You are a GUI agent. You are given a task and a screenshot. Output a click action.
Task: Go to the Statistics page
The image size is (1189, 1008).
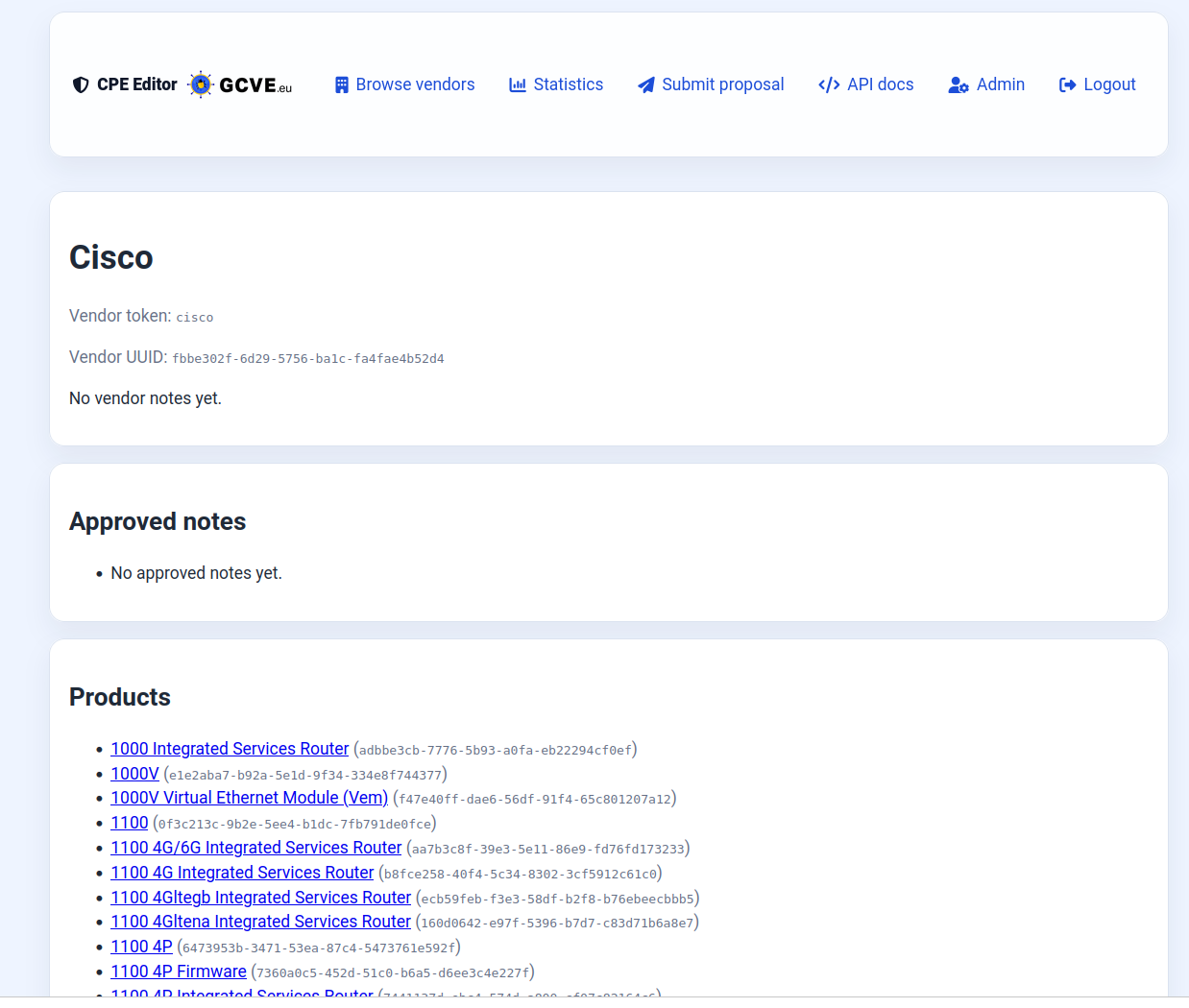pyautogui.click(x=568, y=84)
